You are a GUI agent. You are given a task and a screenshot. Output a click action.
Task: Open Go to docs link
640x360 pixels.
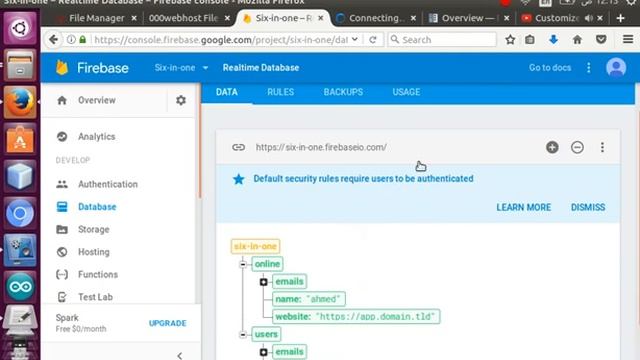tap(550, 68)
